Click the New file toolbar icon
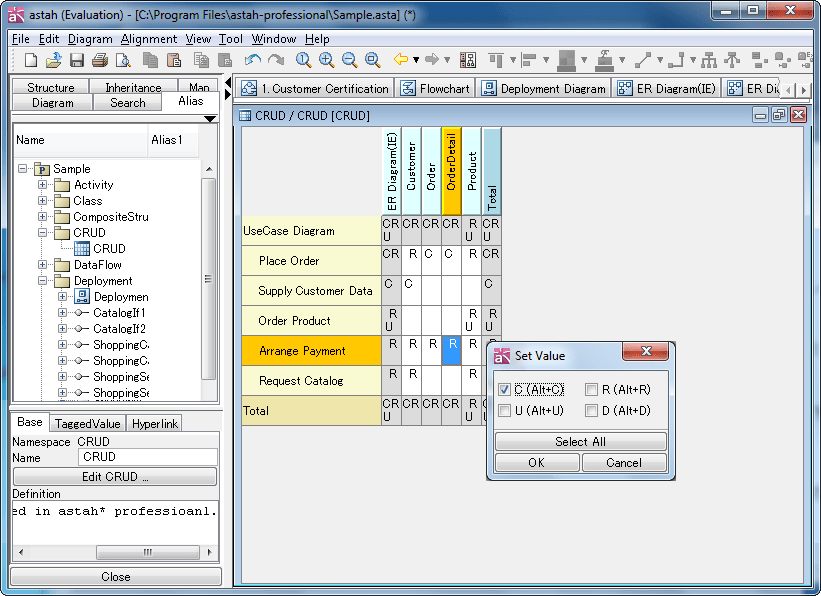Screen dimensions: 821x596 point(30,61)
